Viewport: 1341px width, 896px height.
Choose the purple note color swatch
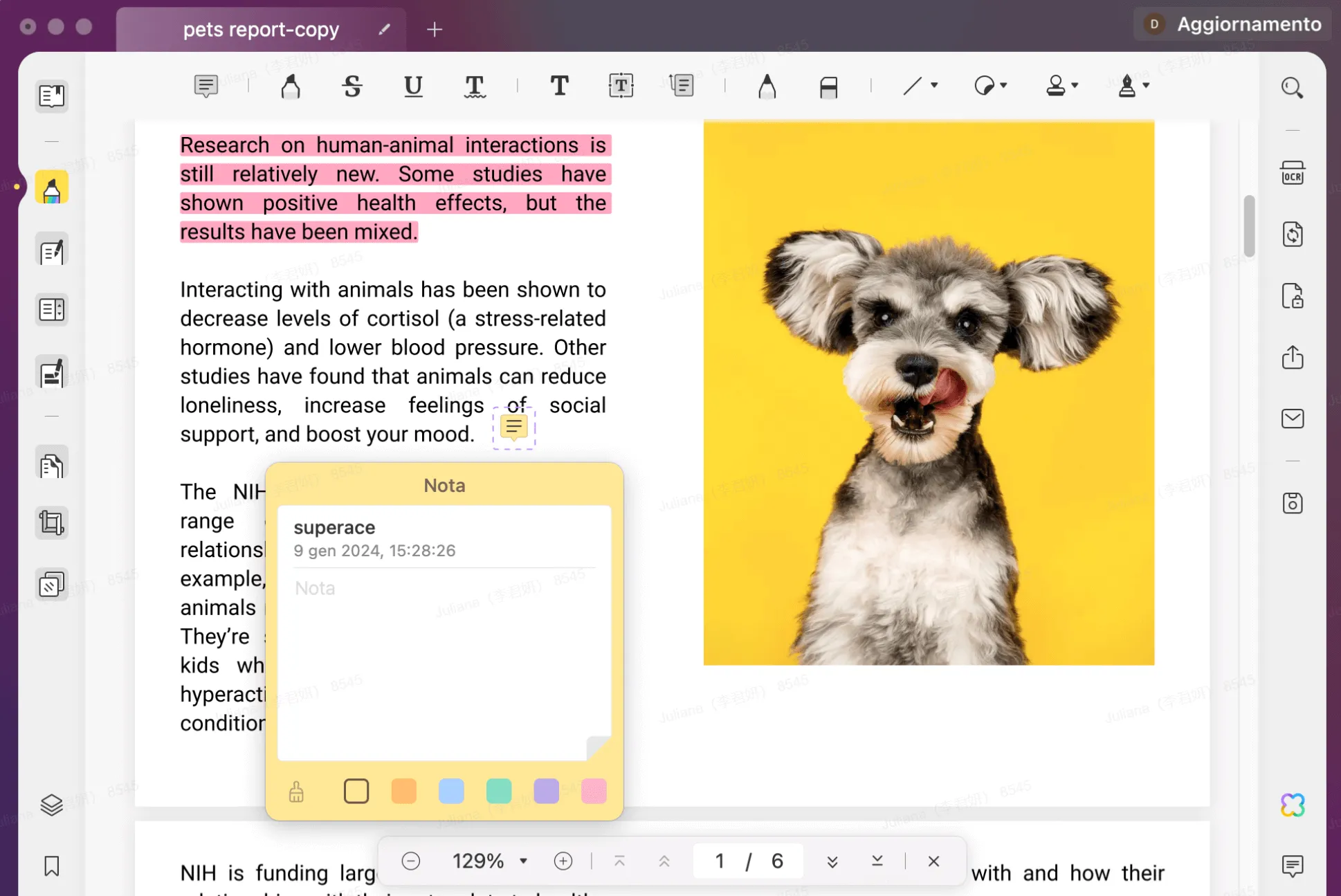tap(546, 791)
